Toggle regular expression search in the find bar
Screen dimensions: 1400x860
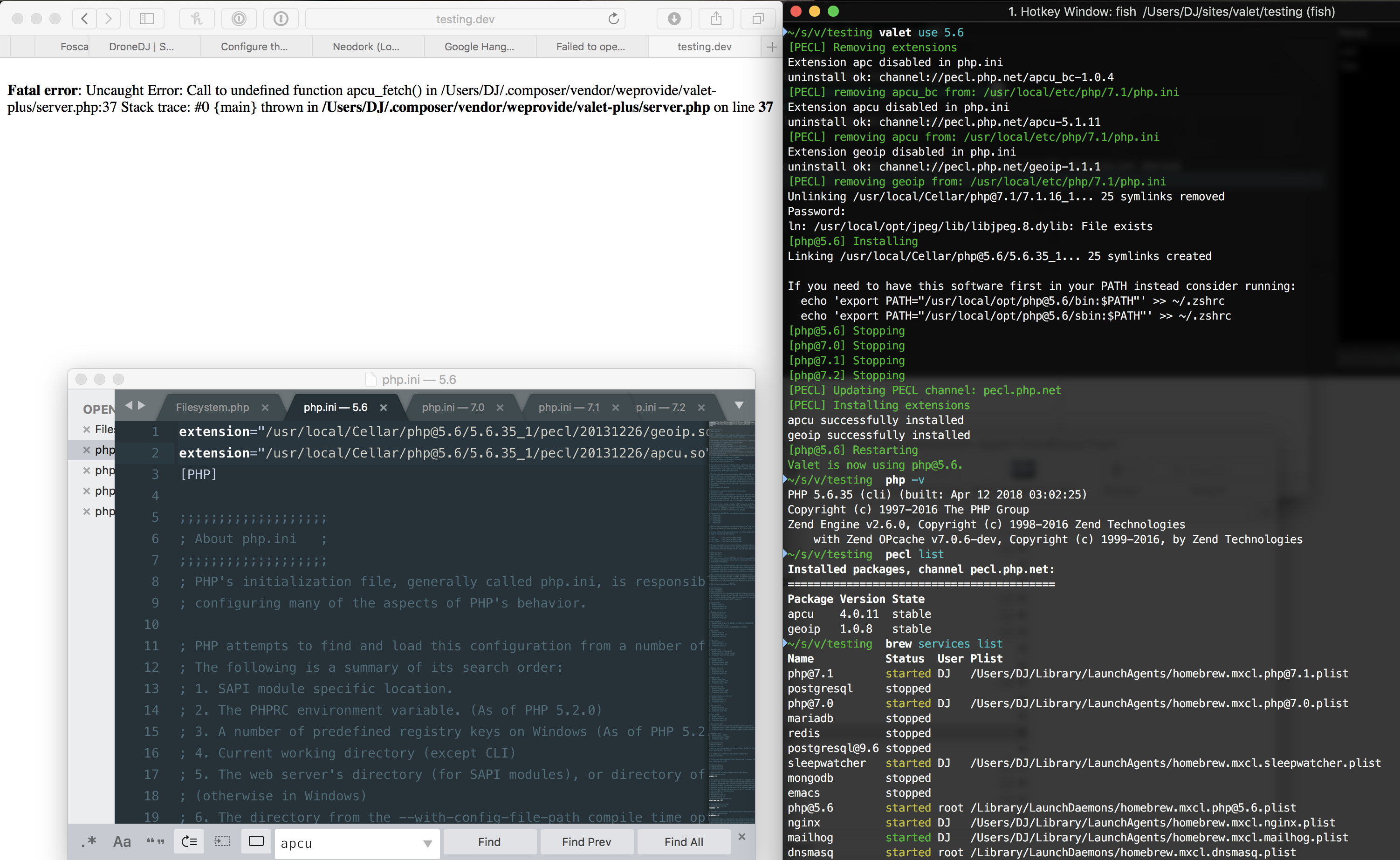coord(89,841)
